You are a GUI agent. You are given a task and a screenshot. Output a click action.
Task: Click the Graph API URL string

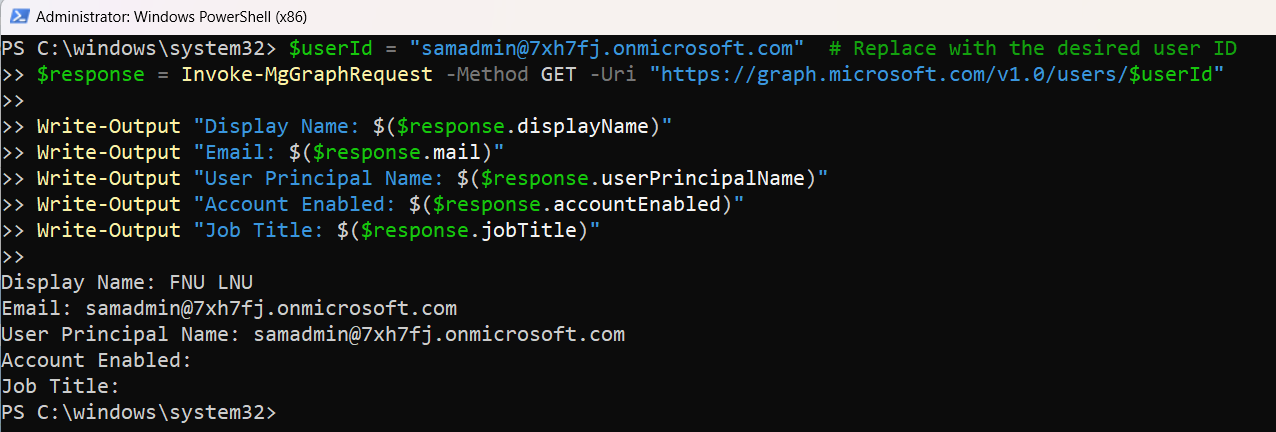click(x=936, y=74)
